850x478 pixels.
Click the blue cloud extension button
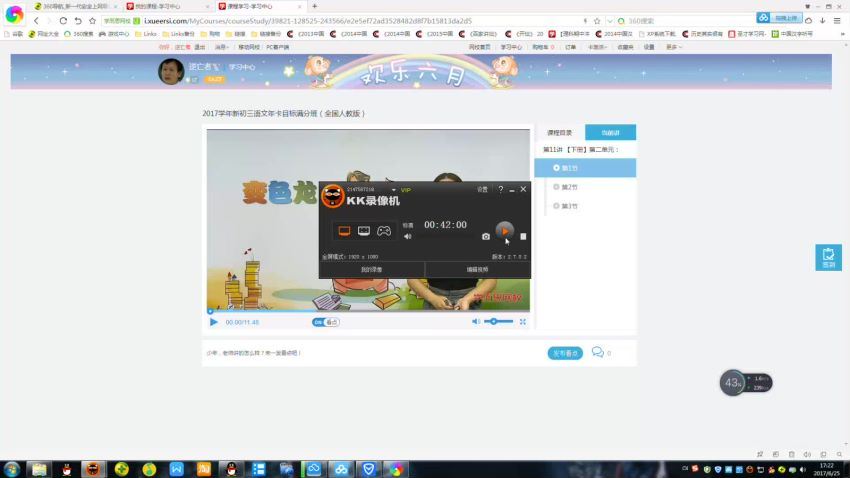(780, 18)
